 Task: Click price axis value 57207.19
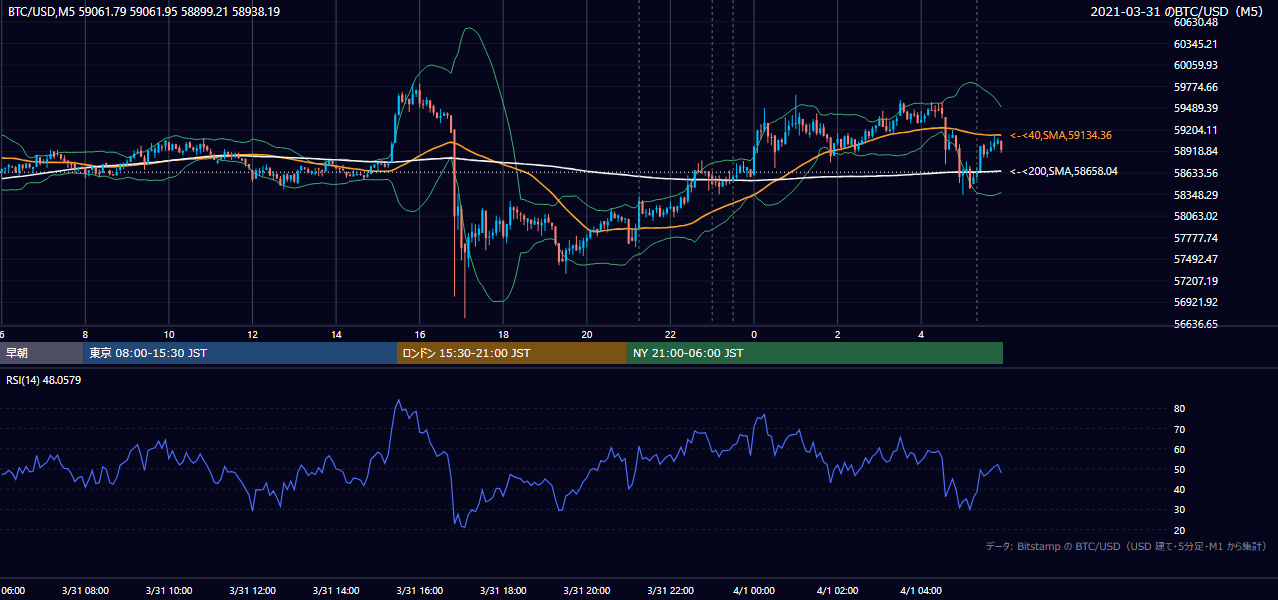(x=1195, y=281)
